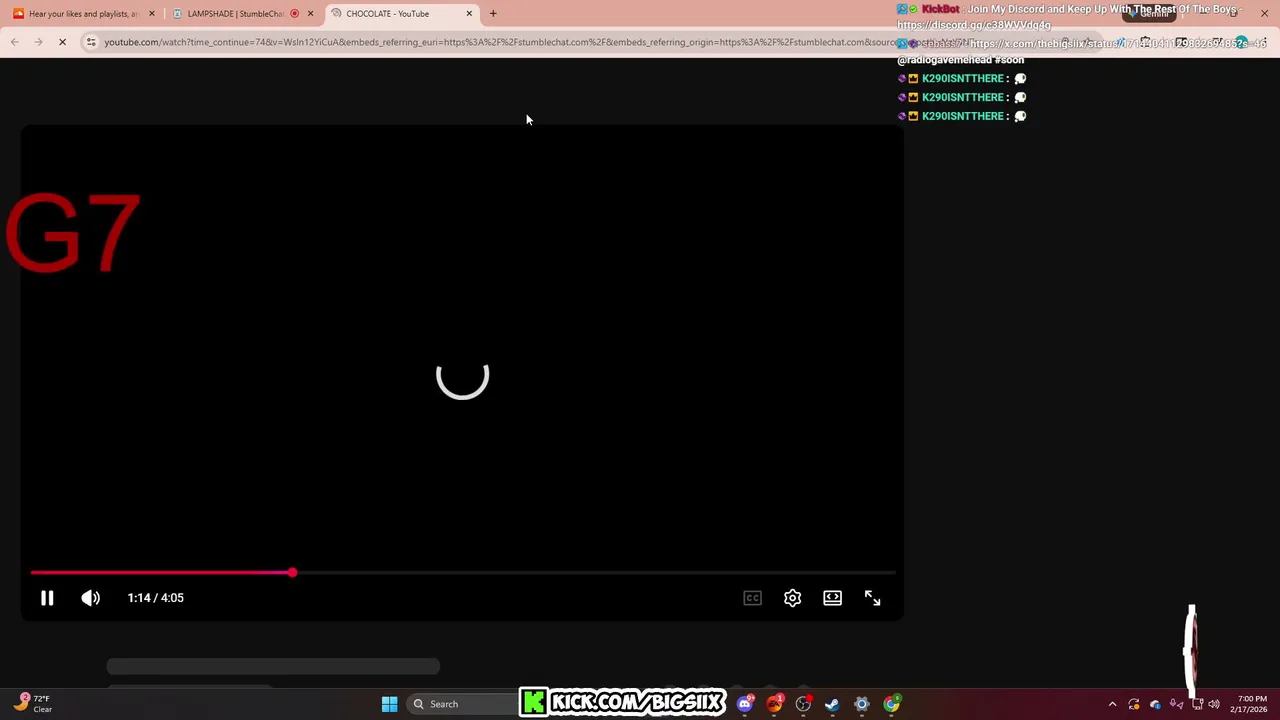Exit full screen view
This screenshot has height=720, width=1280.
coord(872,598)
